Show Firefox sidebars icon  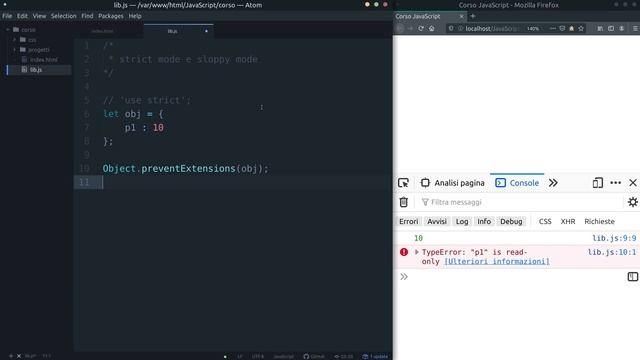coord(611,29)
